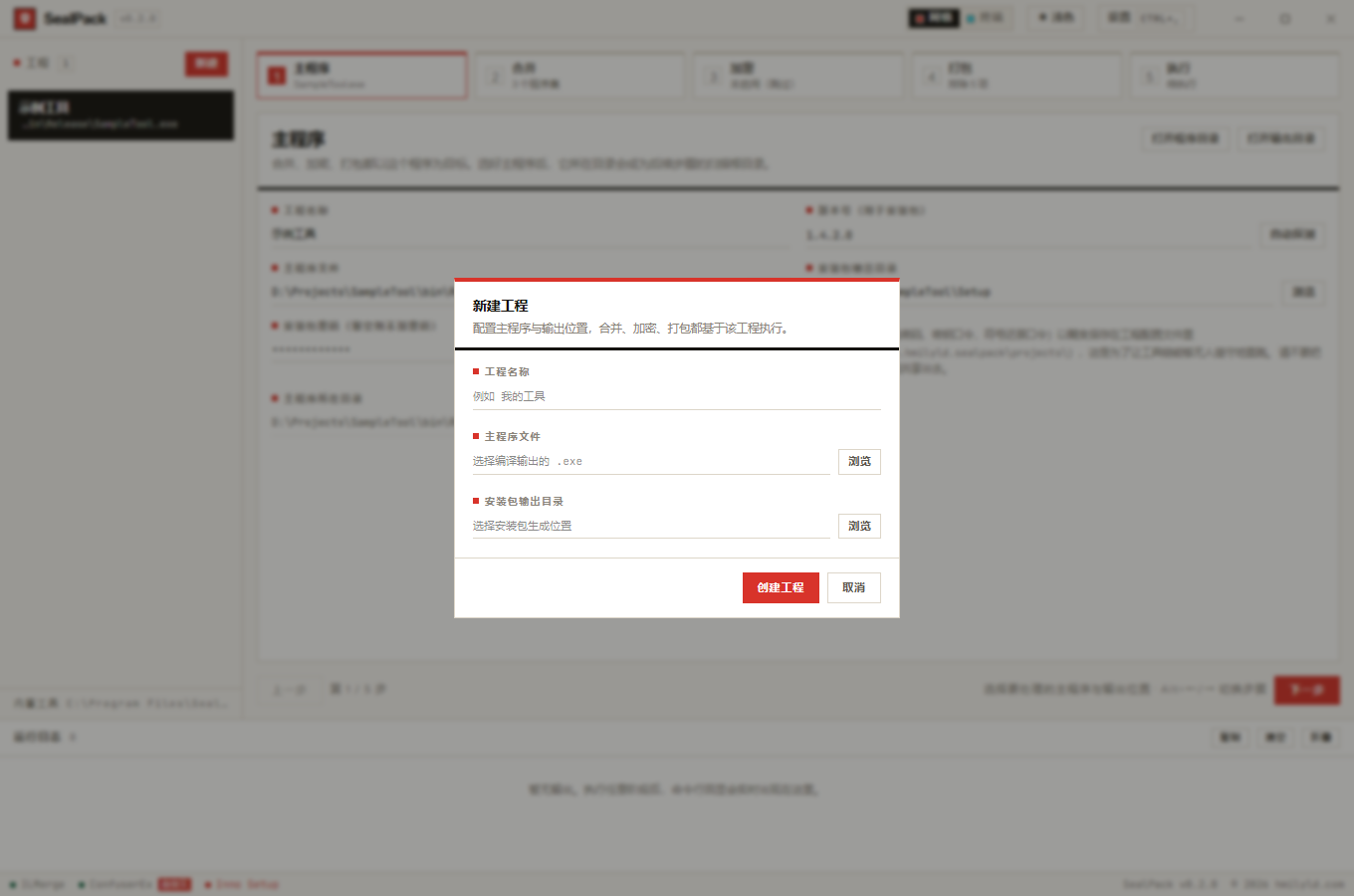
Task: Select the 执行 step tab behind the dialog
Action: [x=1235, y=76]
